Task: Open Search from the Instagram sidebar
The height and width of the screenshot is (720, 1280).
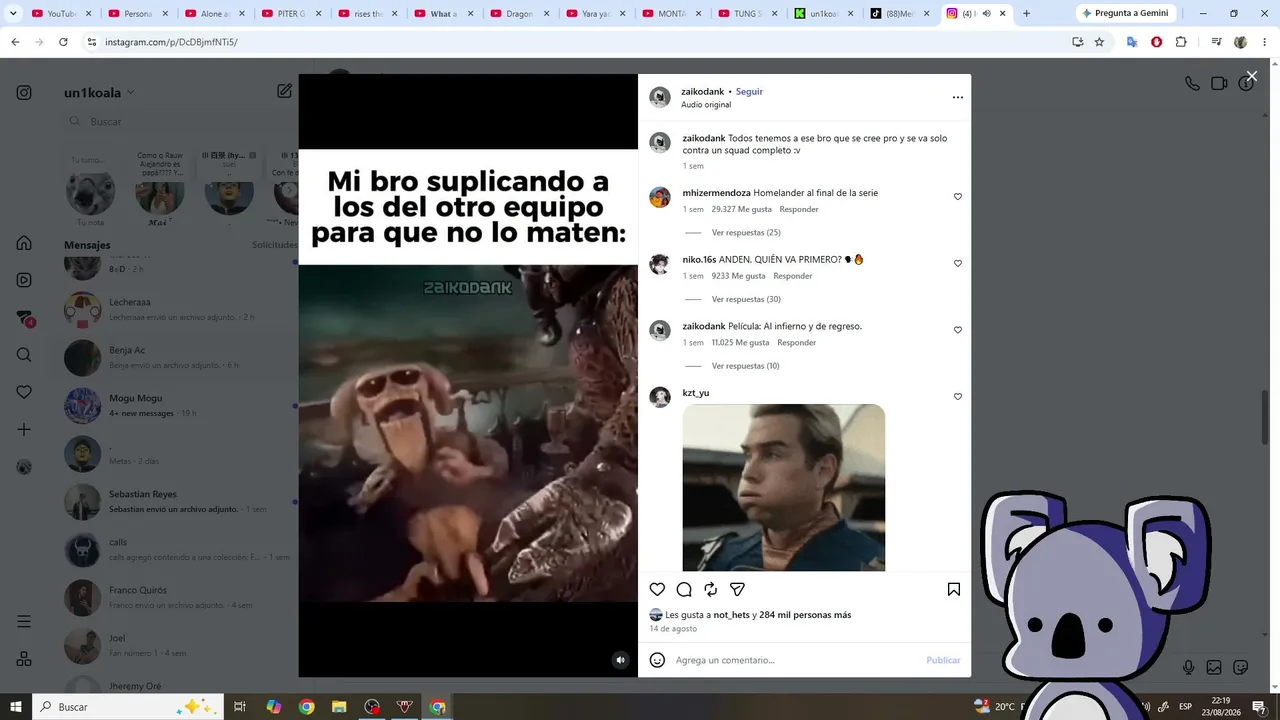Action: click(x=24, y=355)
